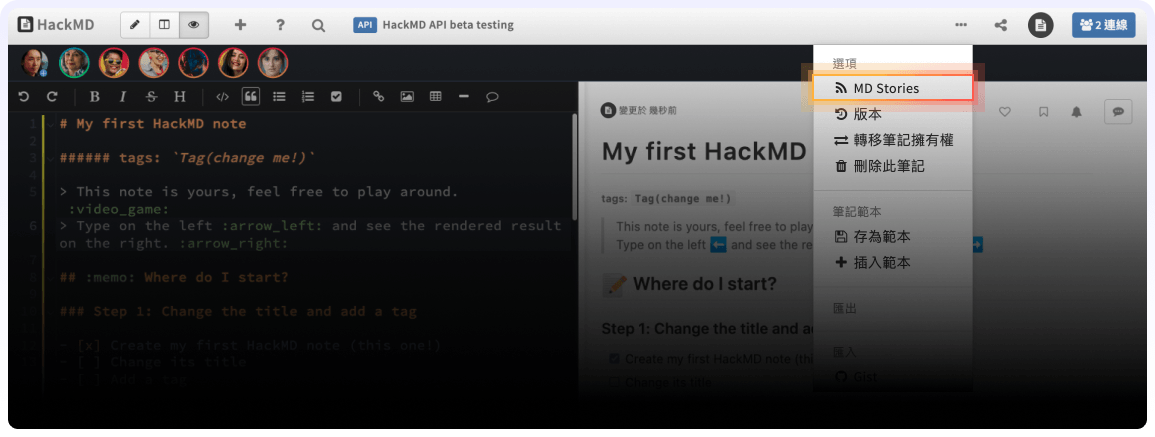Choose Gist import option

(x=893, y=377)
